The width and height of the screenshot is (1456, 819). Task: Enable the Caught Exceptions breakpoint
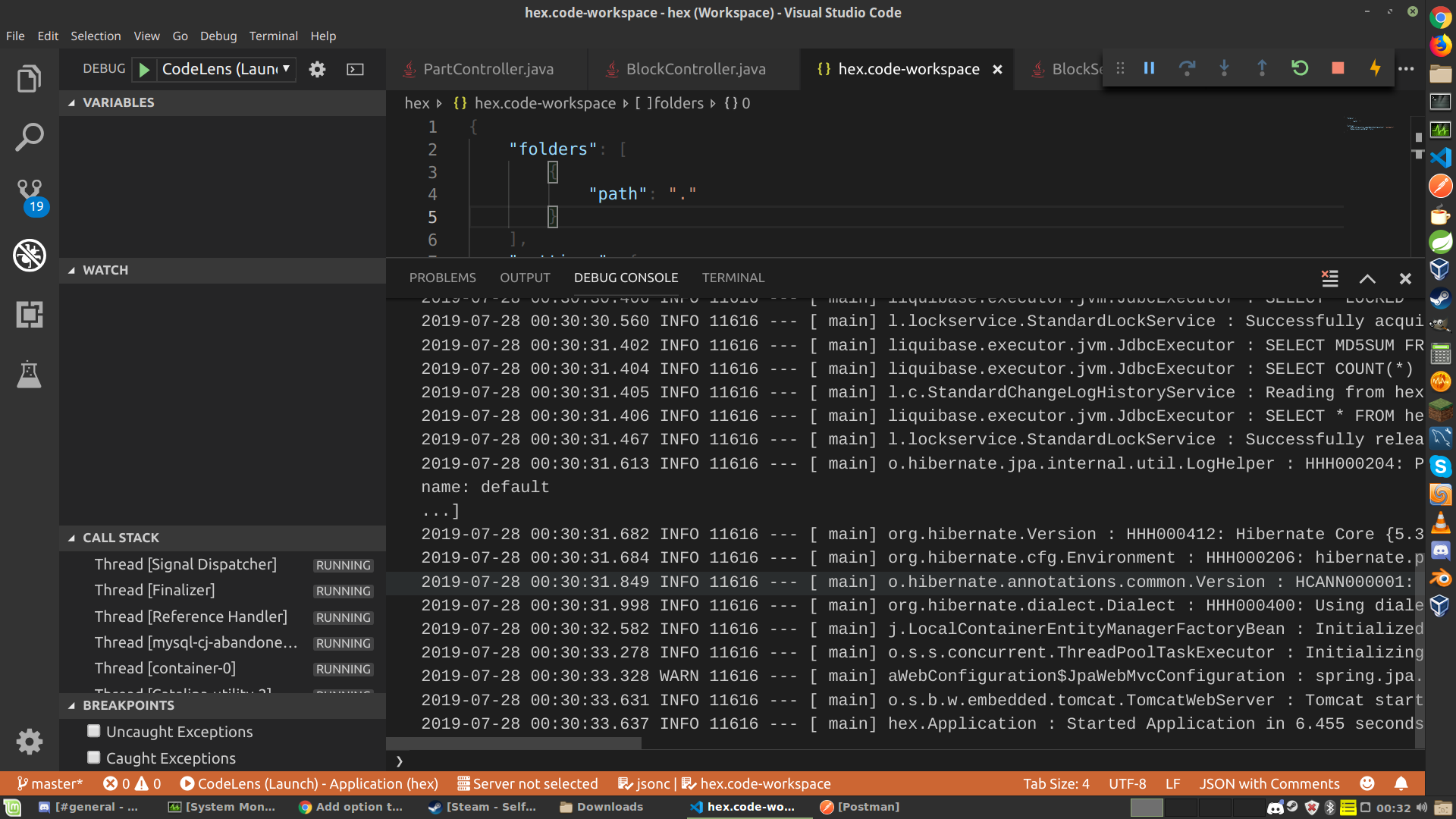[x=94, y=757]
